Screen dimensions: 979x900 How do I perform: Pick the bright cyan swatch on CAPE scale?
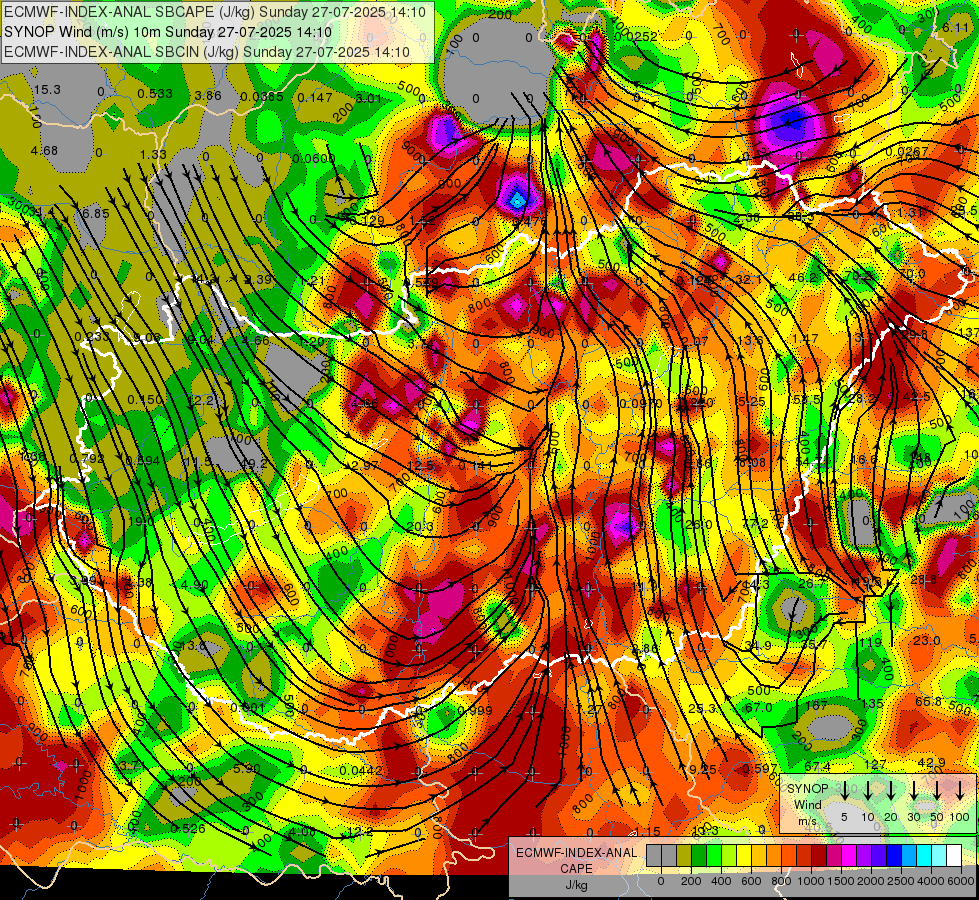click(x=923, y=856)
